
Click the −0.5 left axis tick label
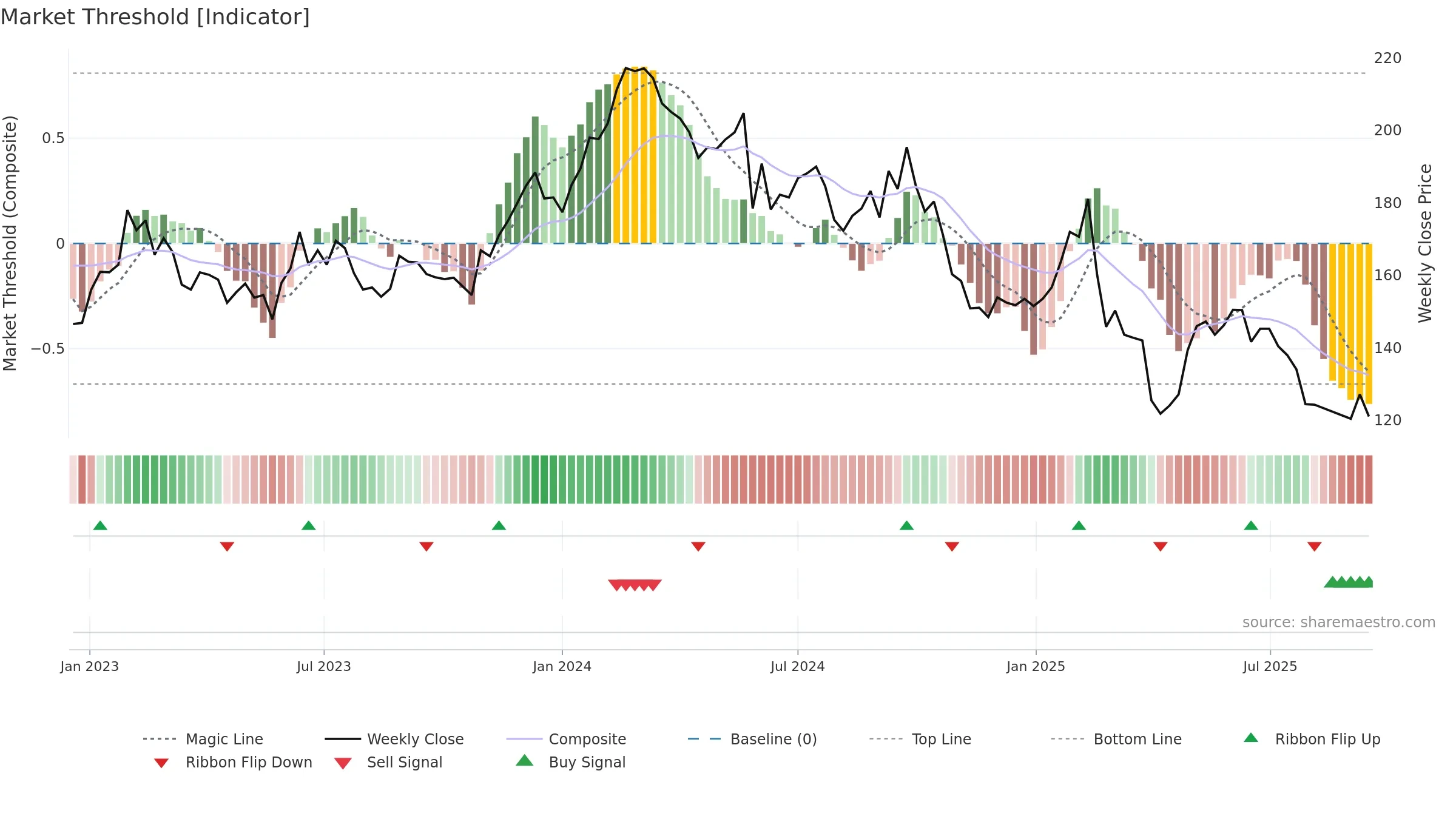pos(48,349)
